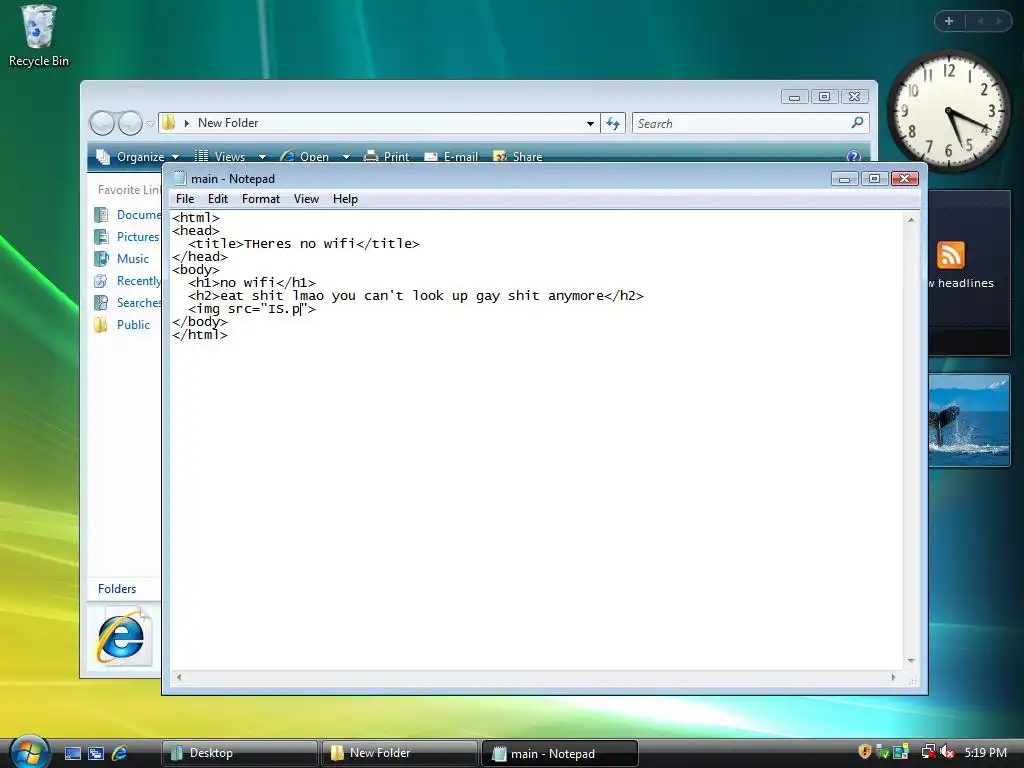Click the network connection tray icon
Image resolution: width=1024 pixels, height=768 pixels.
click(928, 752)
